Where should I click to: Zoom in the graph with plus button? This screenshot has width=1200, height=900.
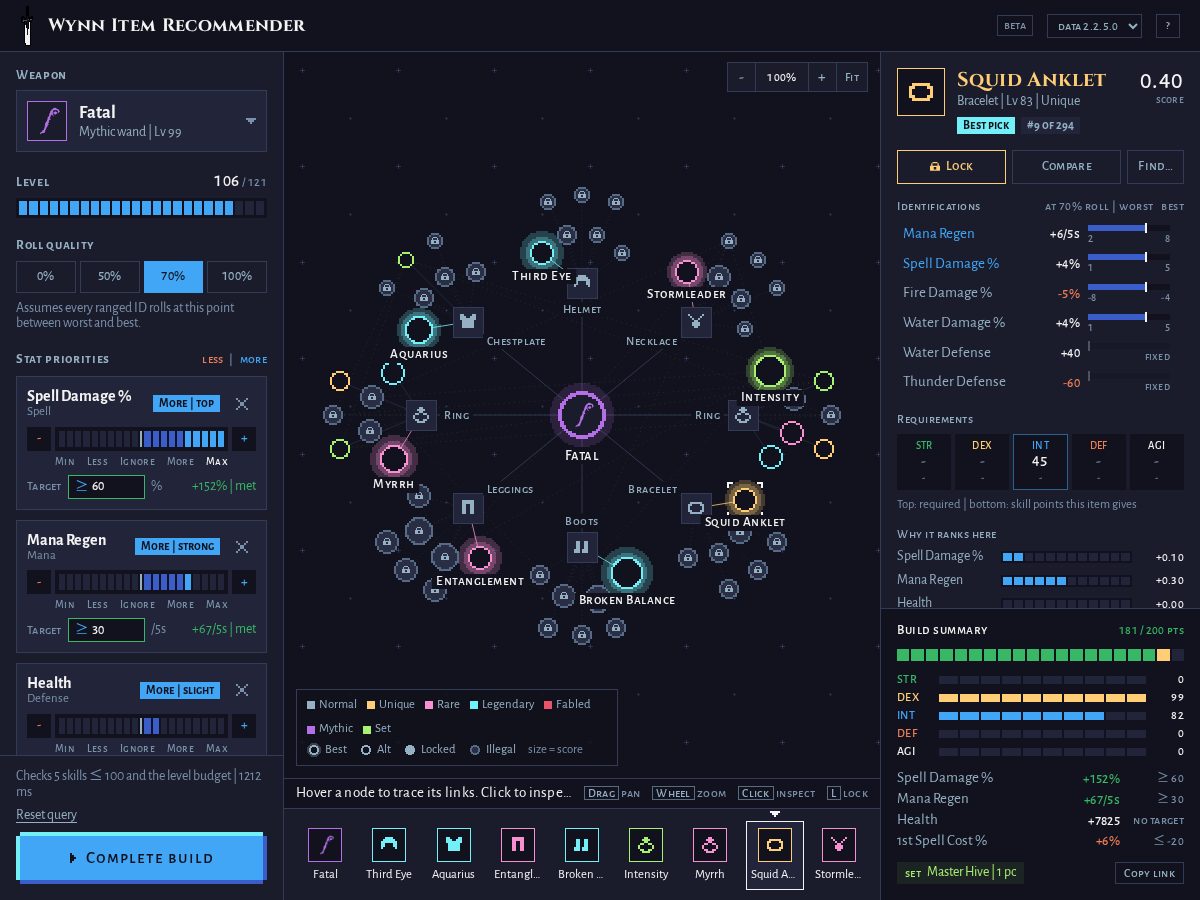(x=822, y=77)
